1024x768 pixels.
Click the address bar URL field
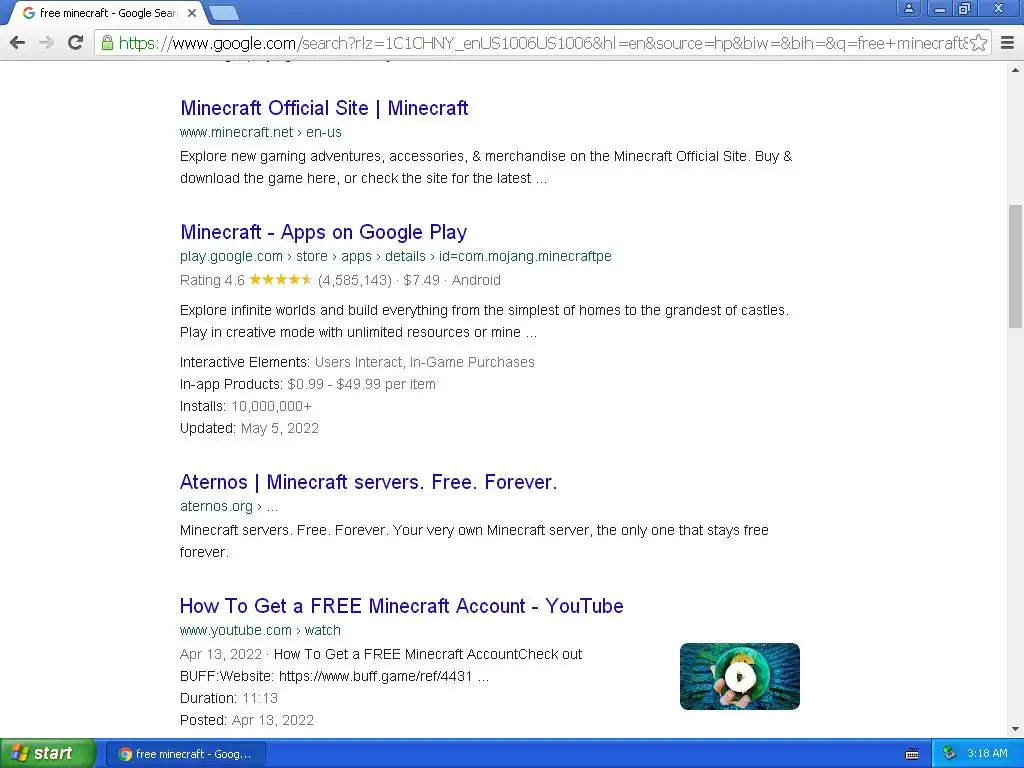(x=542, y=43)
